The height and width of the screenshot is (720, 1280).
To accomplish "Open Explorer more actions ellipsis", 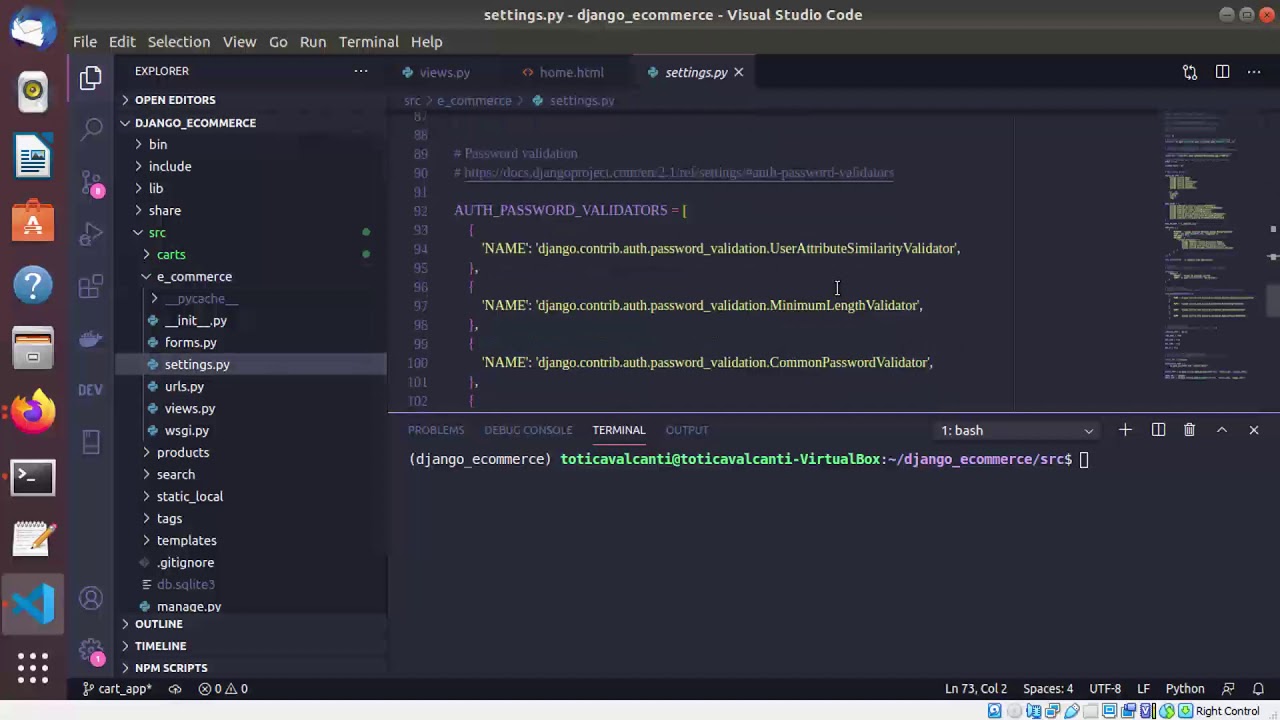I will (361, 71).
